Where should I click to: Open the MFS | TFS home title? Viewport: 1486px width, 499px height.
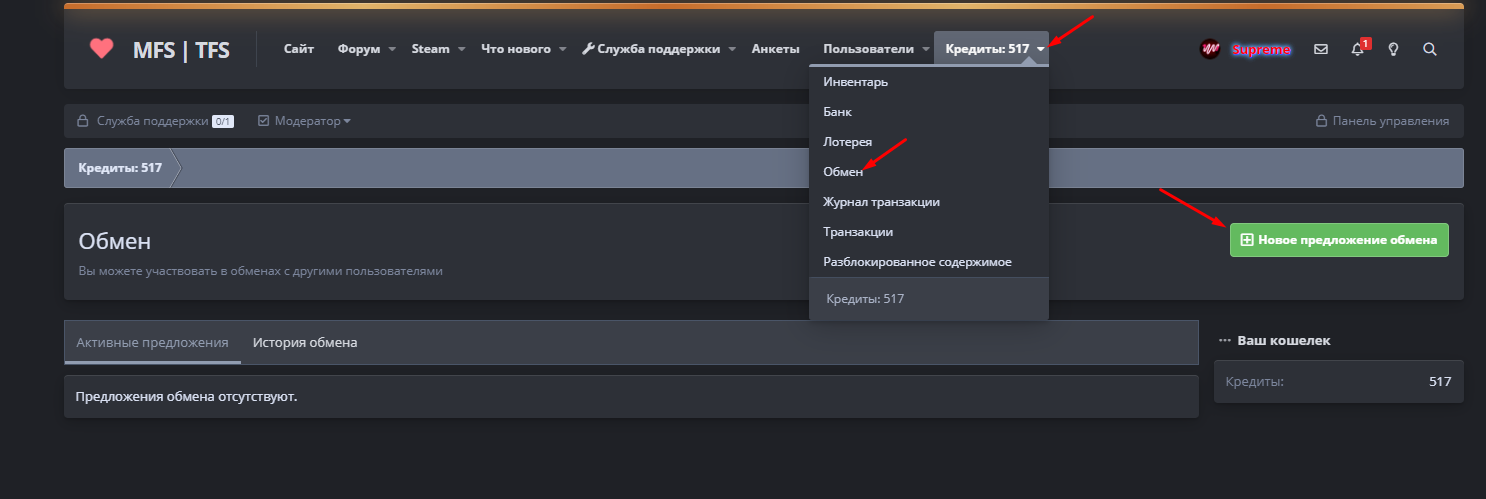tap(181, 49)
